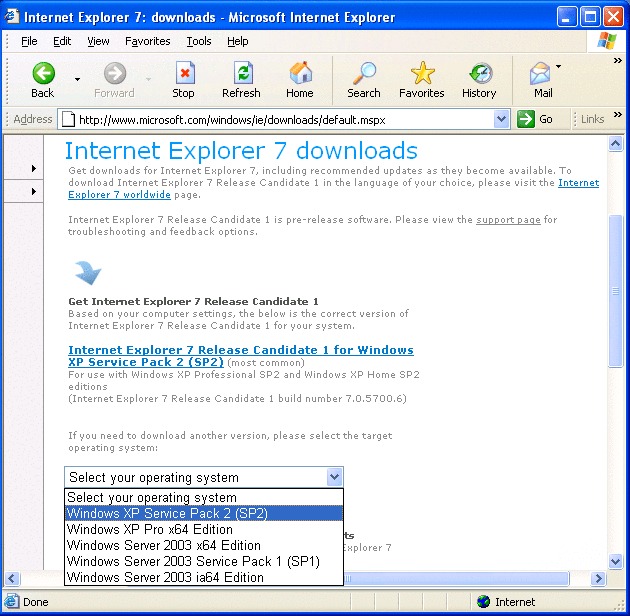Expand the first left sidebar arrow
This screenshot has width=630, height=616.
(34, 168)
